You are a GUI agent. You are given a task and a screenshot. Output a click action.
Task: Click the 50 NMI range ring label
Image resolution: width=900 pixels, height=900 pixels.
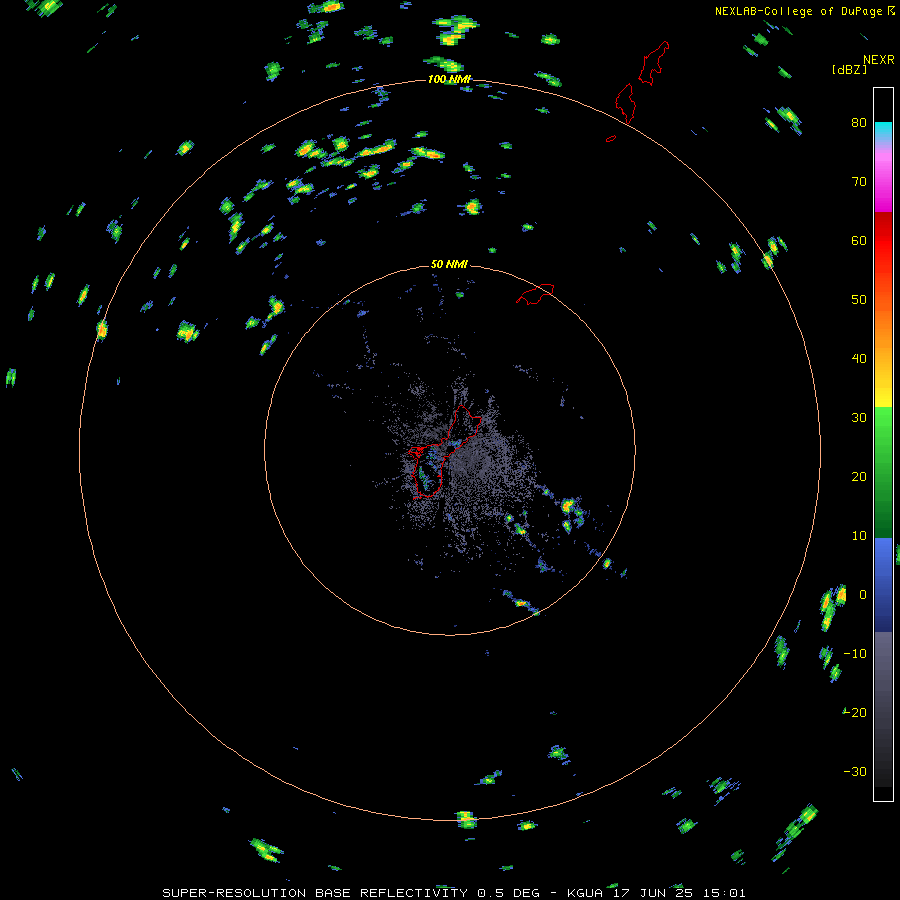pos(449,265)
